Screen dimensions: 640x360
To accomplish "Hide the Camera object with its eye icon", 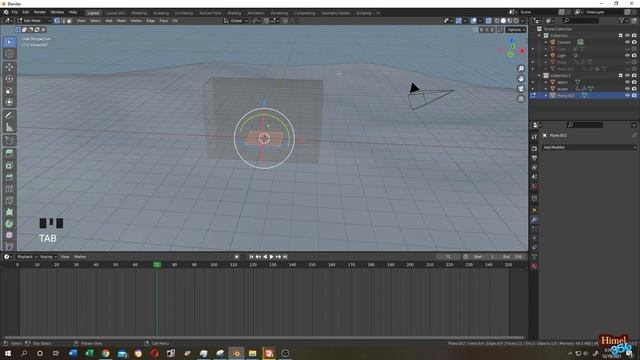I will tap(627, 42).
